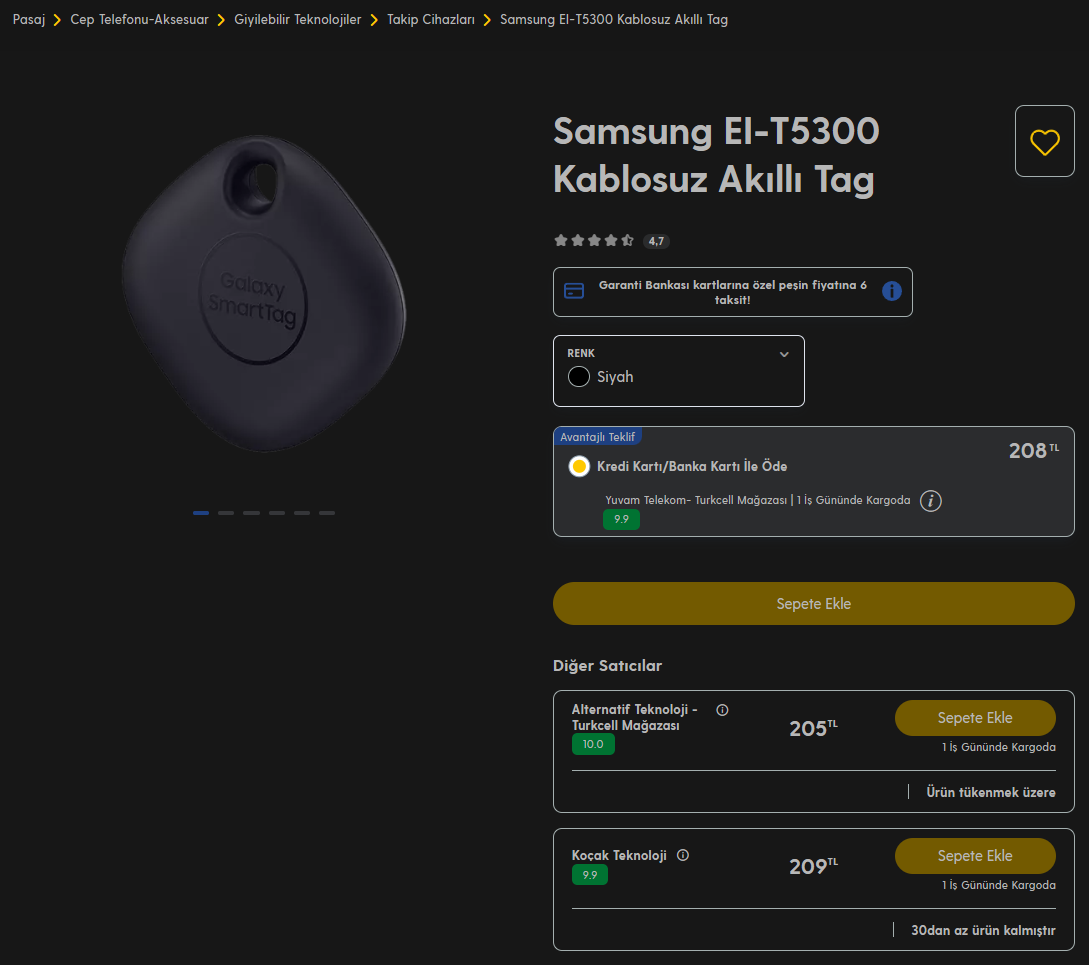Go to Giyilebilir Teknolojiler breadcrumb
Viewport: 1089px width, 965px height.
coord(298,19)
